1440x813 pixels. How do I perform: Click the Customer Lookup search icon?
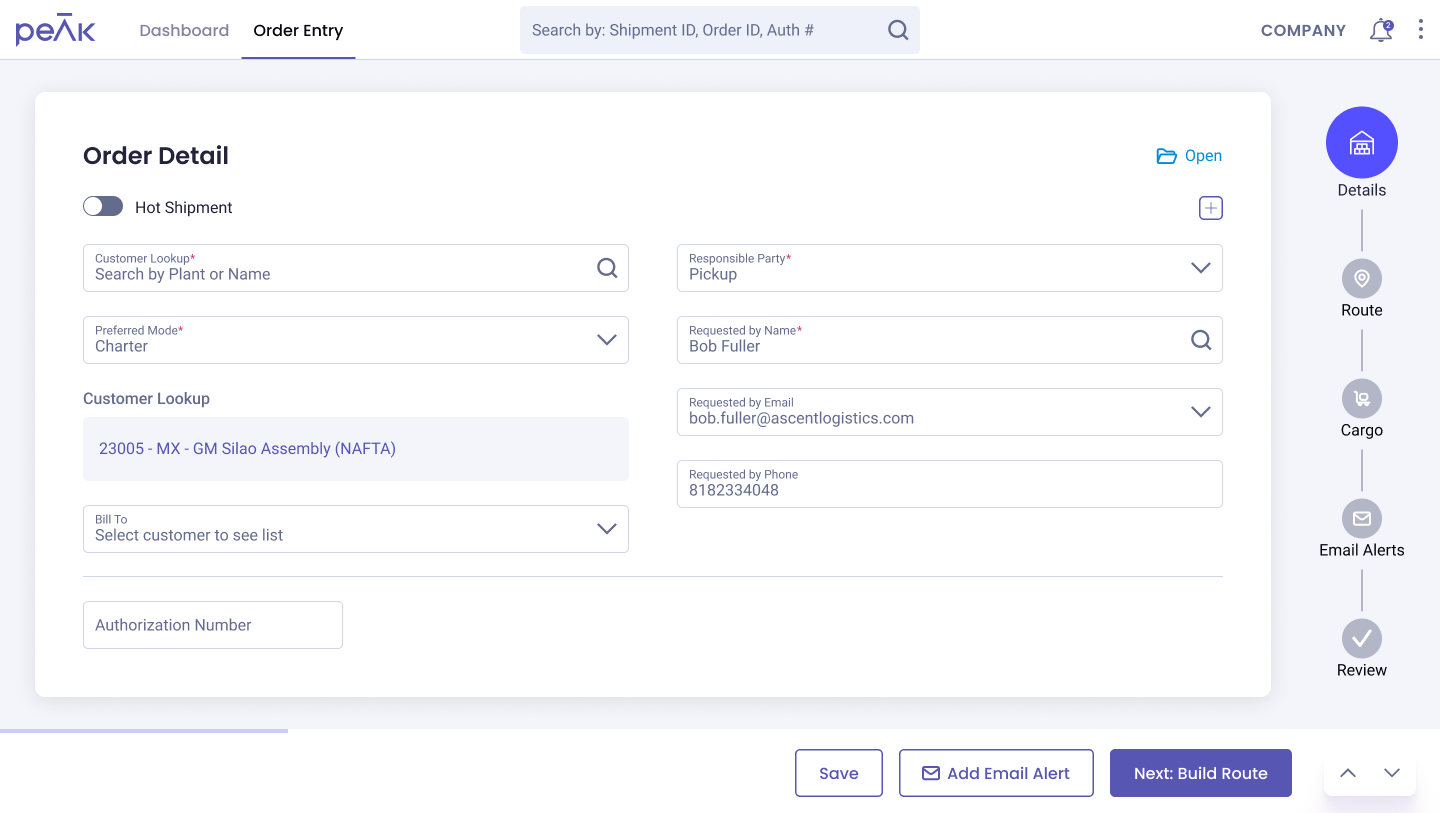coord(607,268)
